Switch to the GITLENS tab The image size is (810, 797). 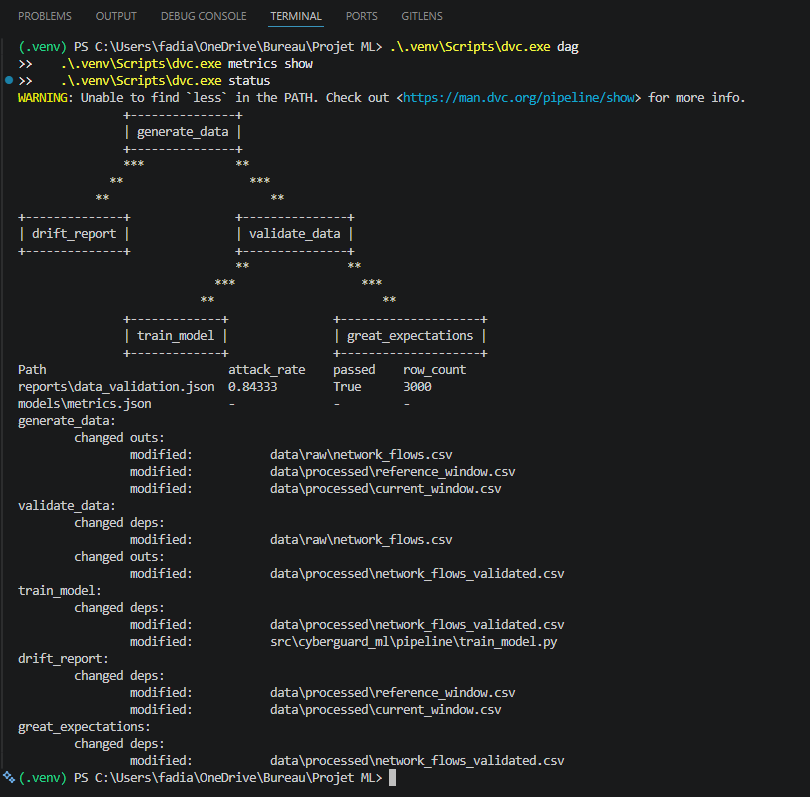coord(422,16)
